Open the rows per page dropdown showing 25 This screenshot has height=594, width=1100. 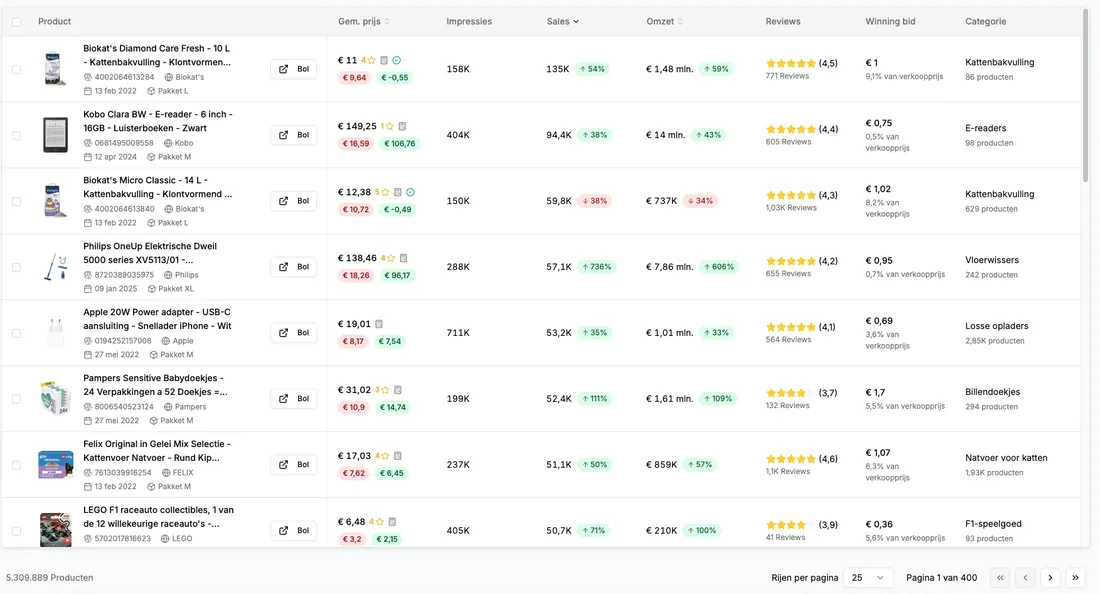868,578
